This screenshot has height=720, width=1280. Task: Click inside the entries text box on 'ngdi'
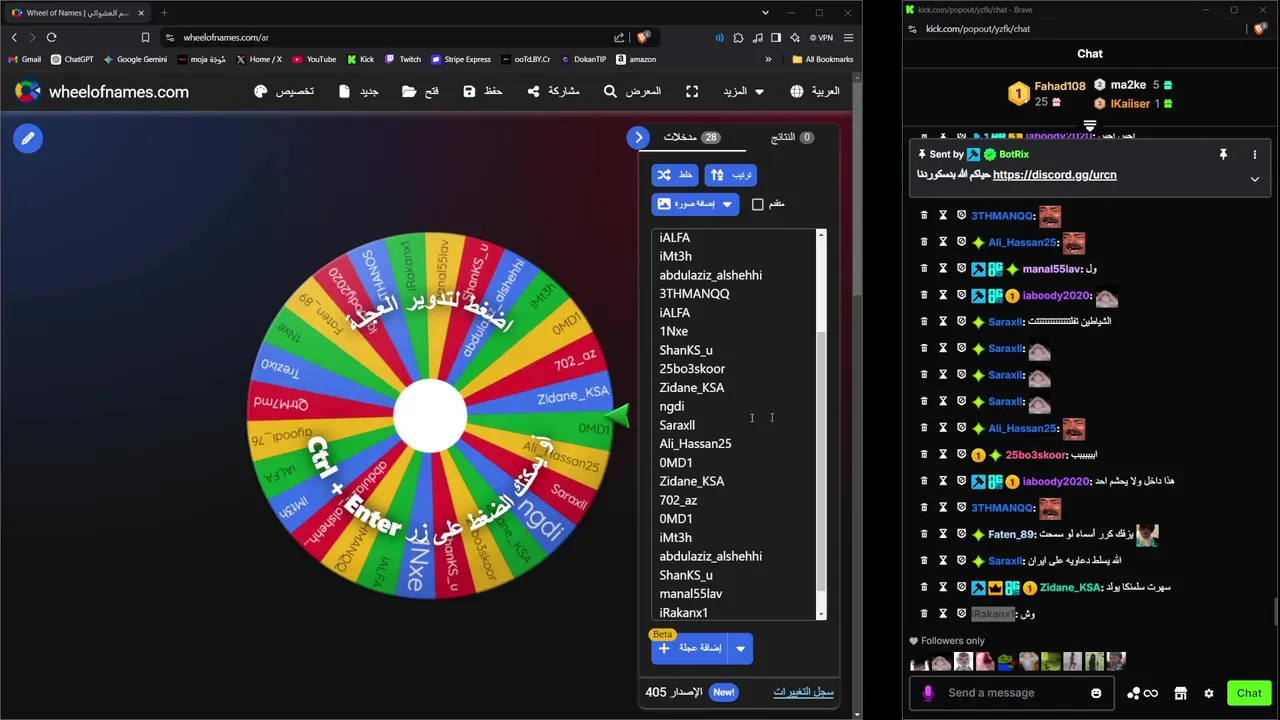tap(671, 406)
